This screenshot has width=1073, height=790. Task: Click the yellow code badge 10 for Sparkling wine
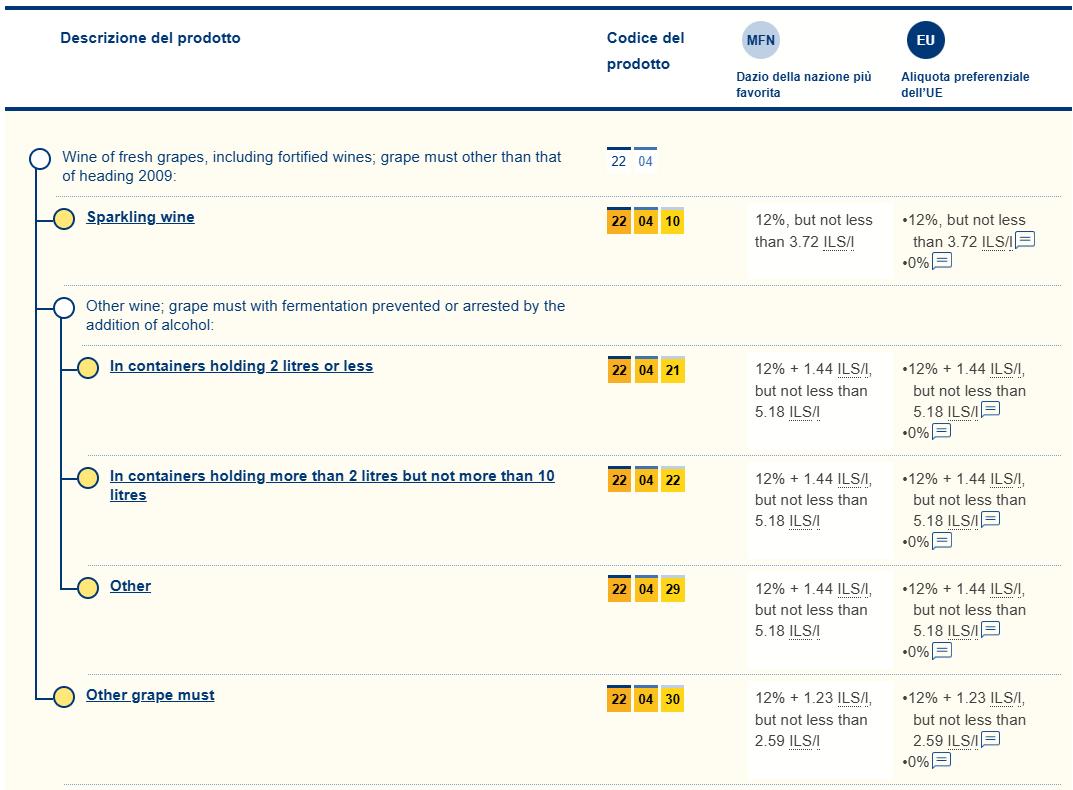tap(672, 221)
